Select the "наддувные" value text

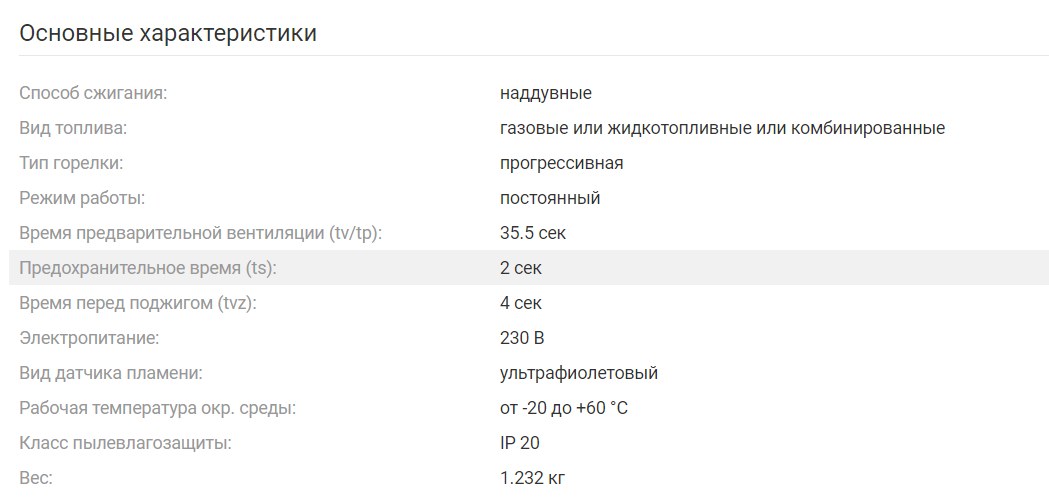click(545, 93)
